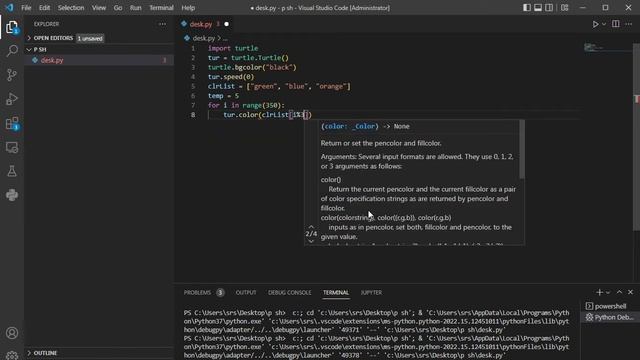Expand the Open Editors section
This screenshot has height=360, width=640.
coord(99,38)
